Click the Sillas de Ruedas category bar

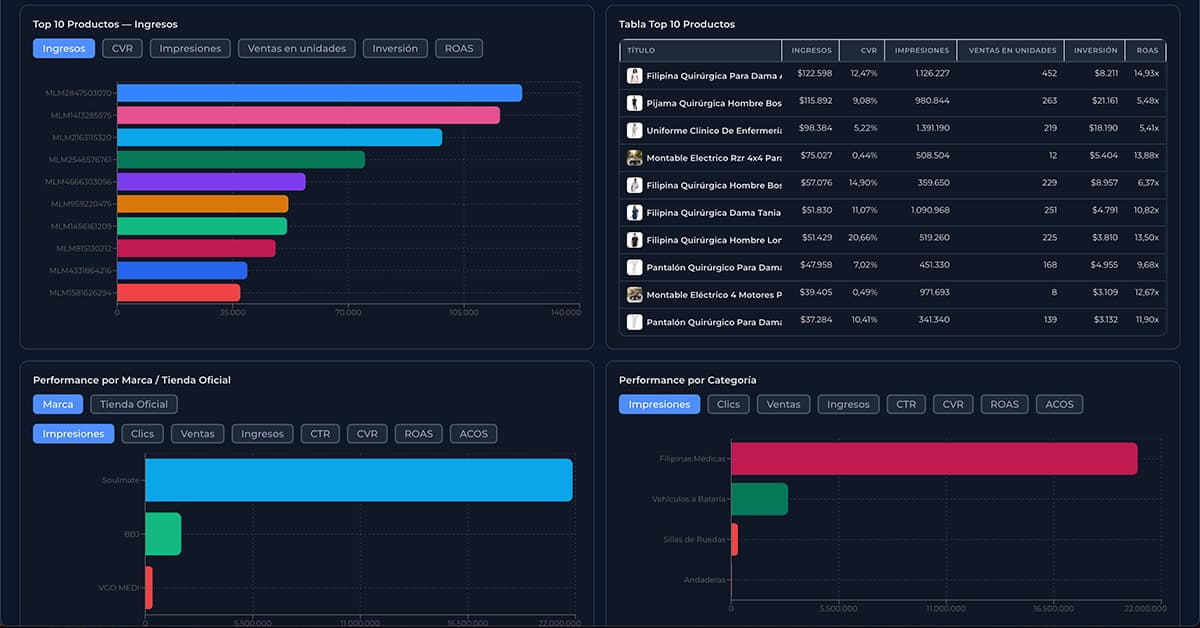[734, 540]
